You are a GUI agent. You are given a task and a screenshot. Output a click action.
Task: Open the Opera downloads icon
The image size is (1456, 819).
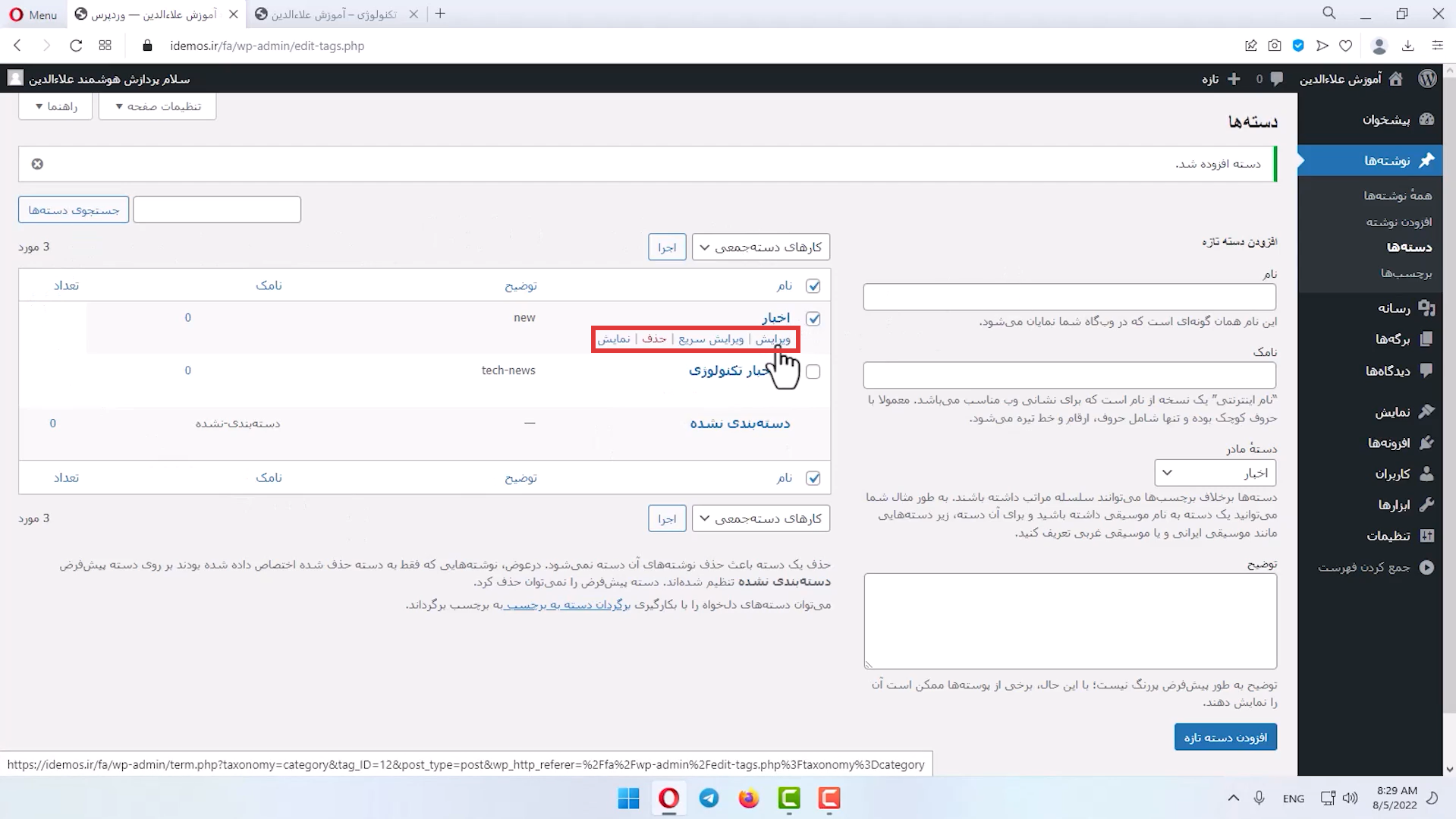(1408, 46)
